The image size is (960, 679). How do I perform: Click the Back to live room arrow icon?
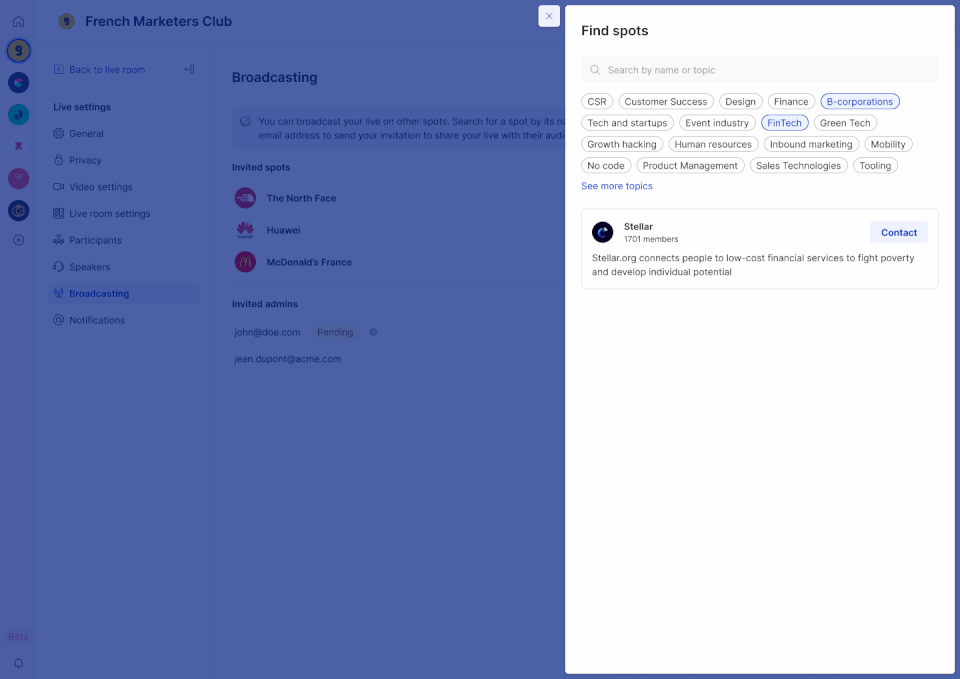pyautogui.click(x=59, y=70)
